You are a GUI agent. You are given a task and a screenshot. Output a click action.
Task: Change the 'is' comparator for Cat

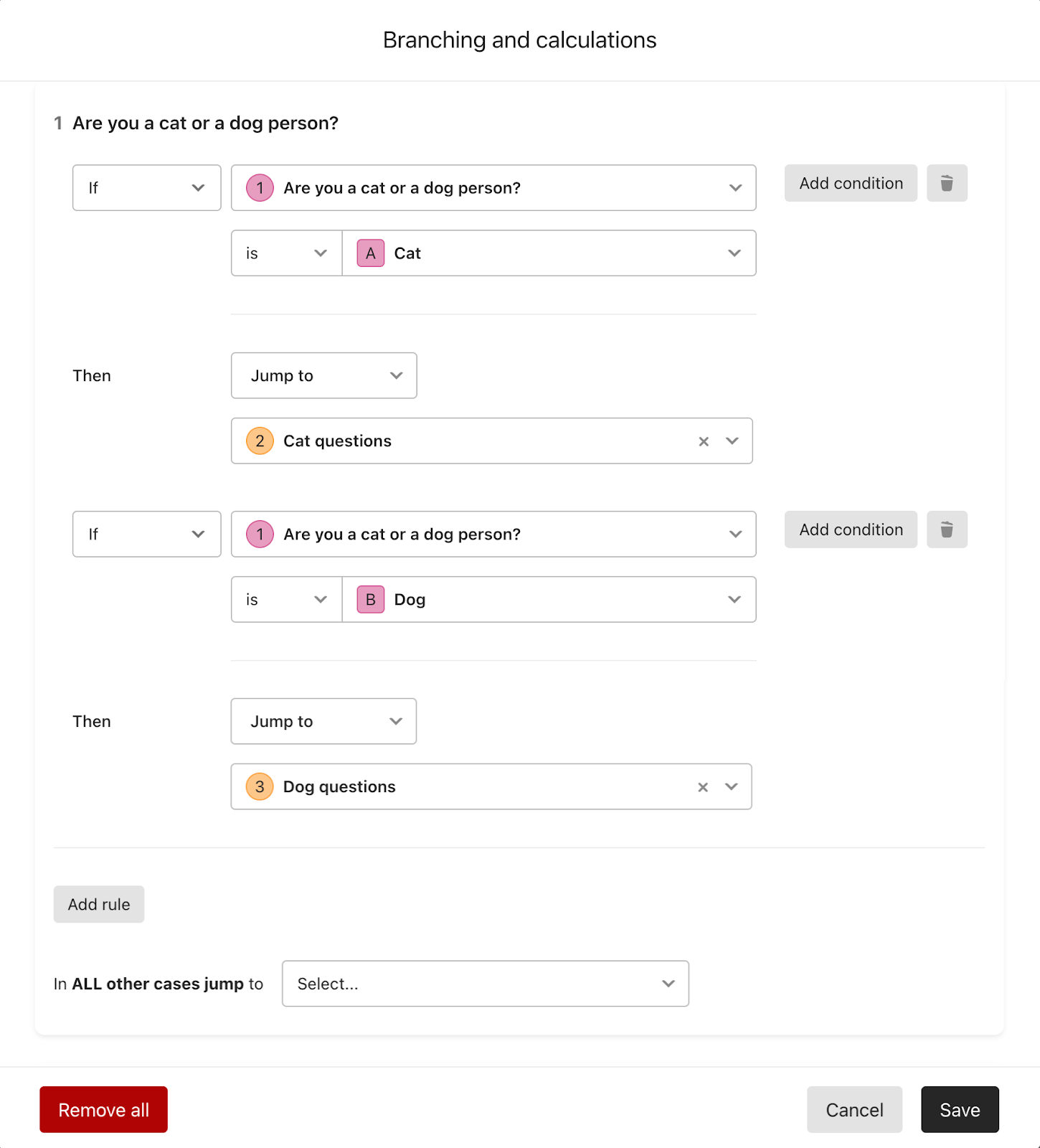(x=287, y=253)
